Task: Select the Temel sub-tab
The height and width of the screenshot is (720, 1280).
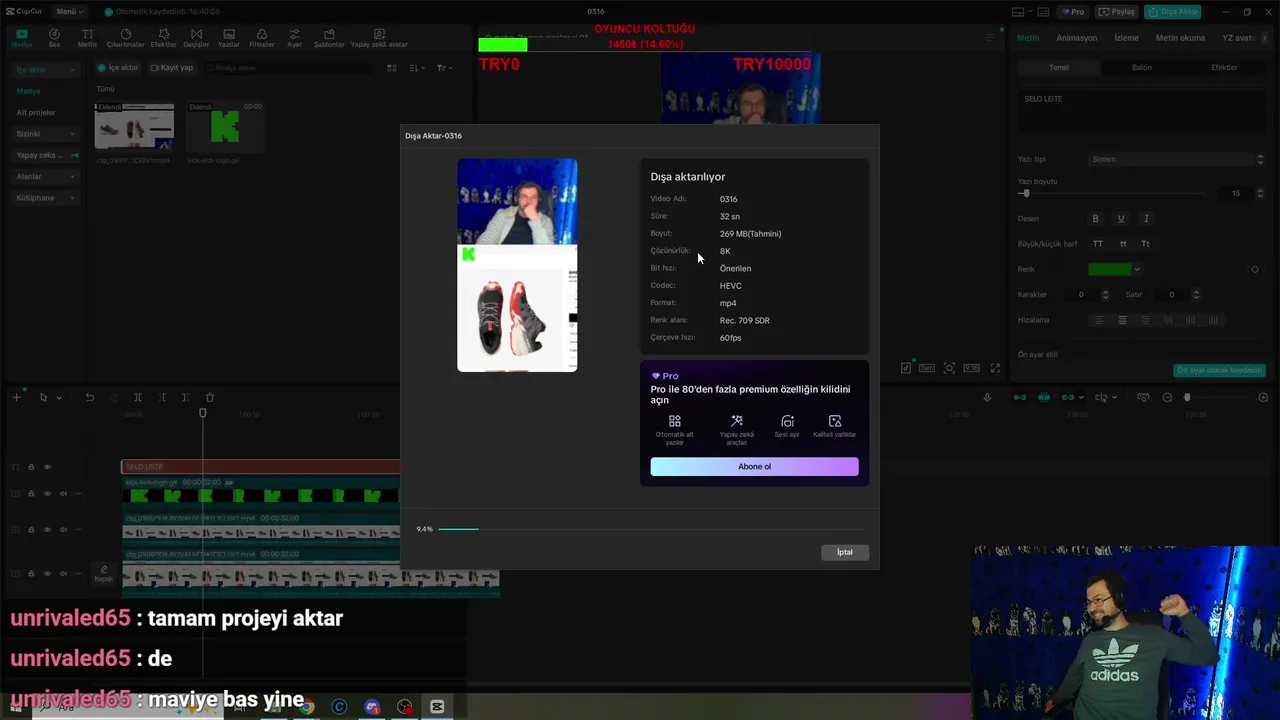Action: 1059,67
